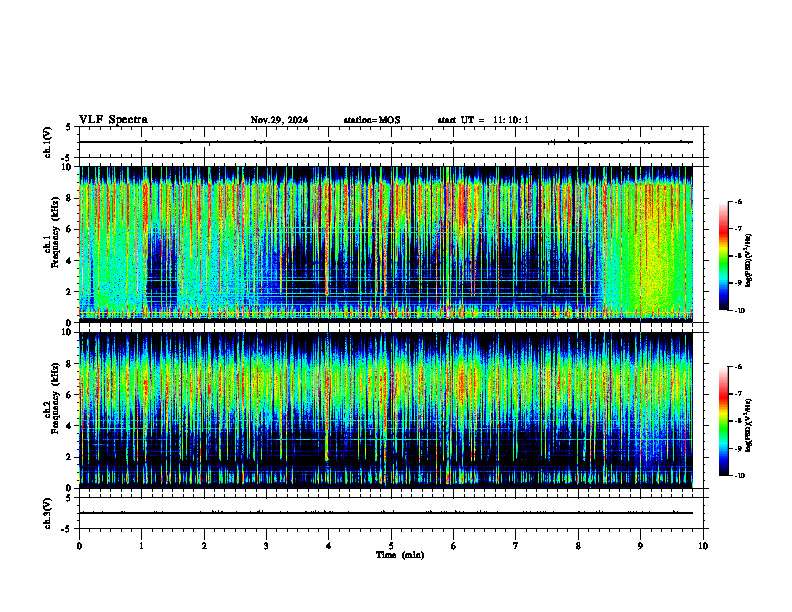The image size is (792, 612).
Task: Click tick label "3" on the Time axis
Action: pyautogui.click(x=266, y=546)
